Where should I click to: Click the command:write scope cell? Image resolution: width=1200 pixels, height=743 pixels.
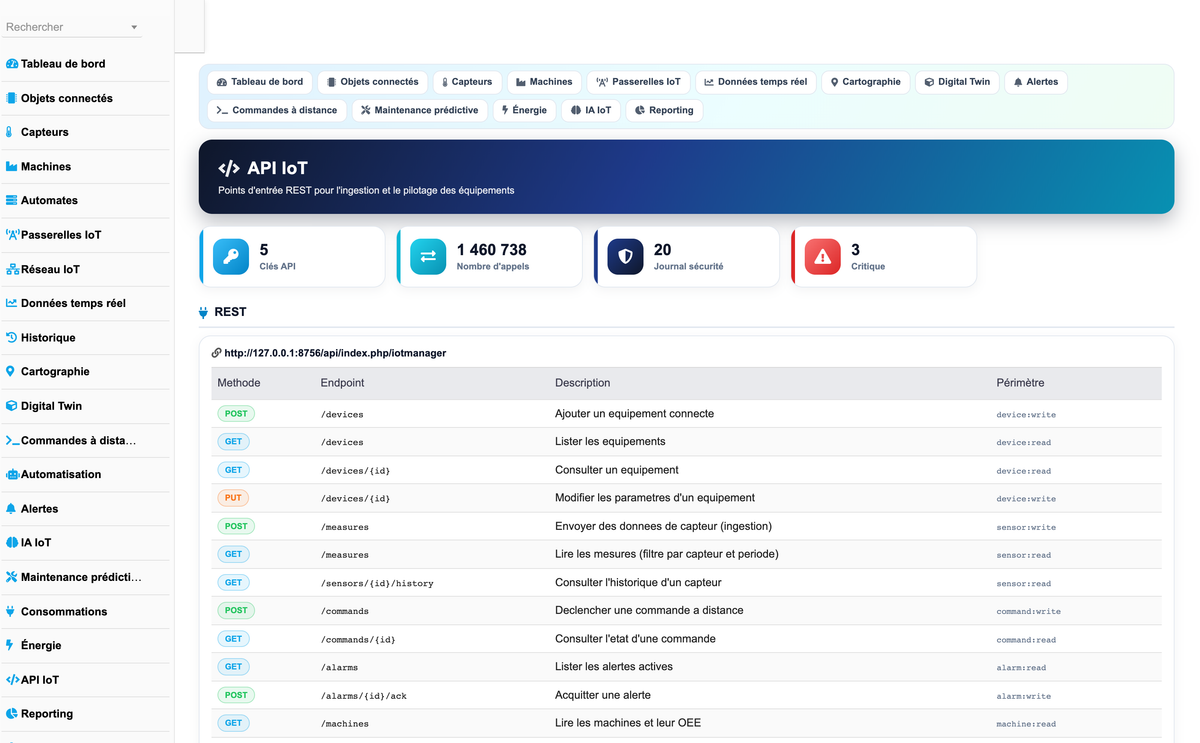coord(1029,611)
